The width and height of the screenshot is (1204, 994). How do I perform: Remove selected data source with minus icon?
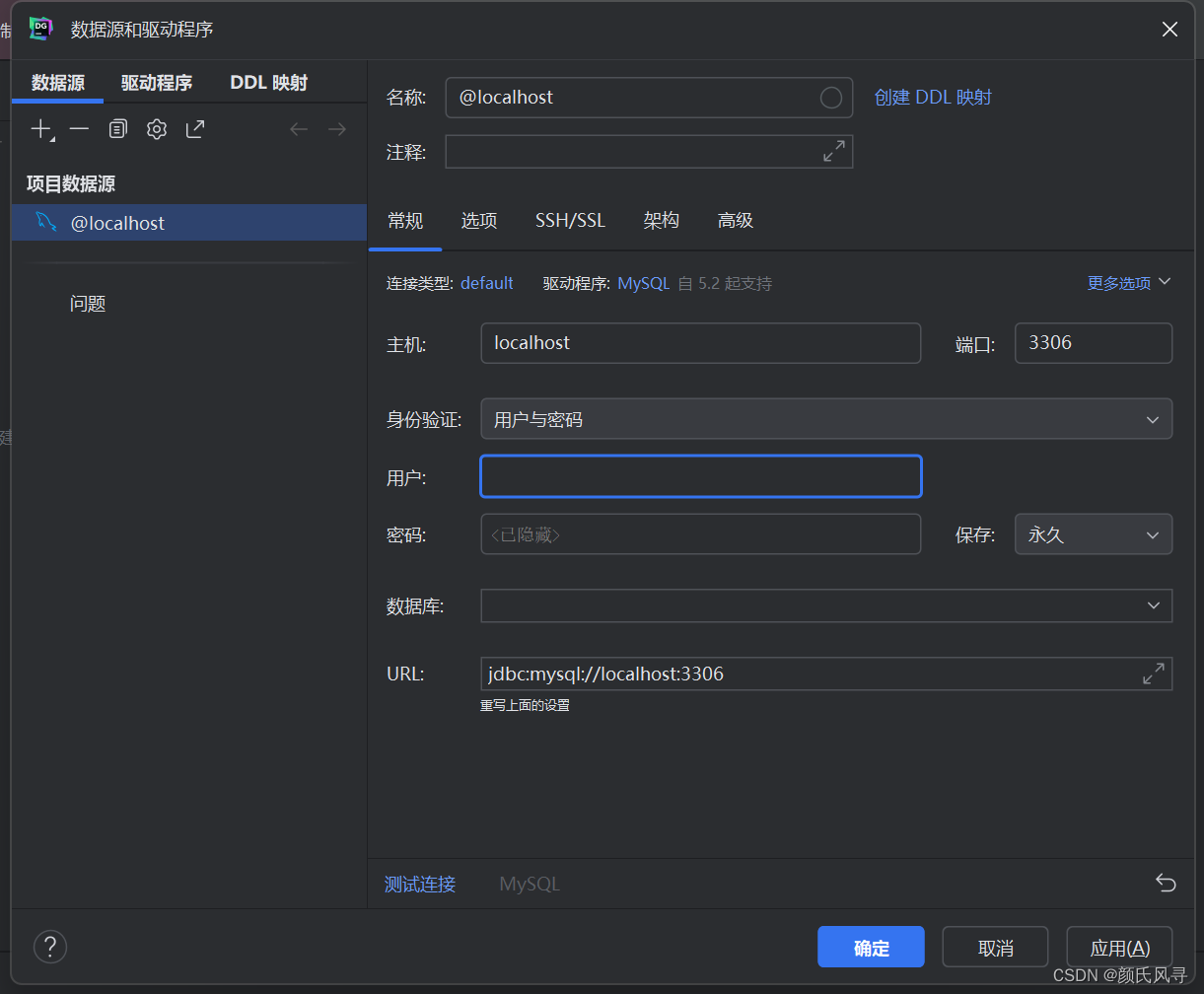(79, 129)
